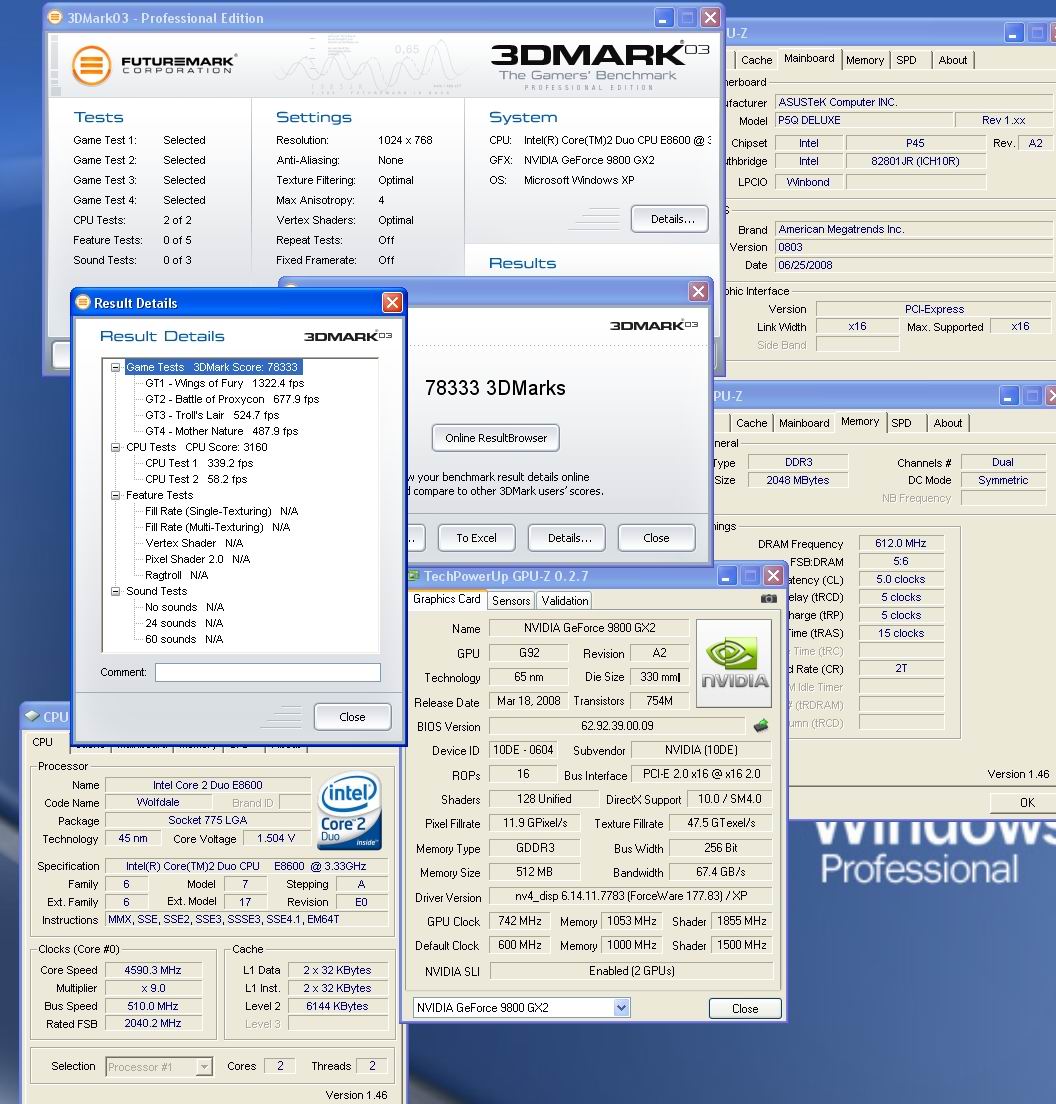Image resolution: width=1056 pixels, height=1104 pixels.
Task: Collapse the Sound Tests tree node
Action: [115, 591]
